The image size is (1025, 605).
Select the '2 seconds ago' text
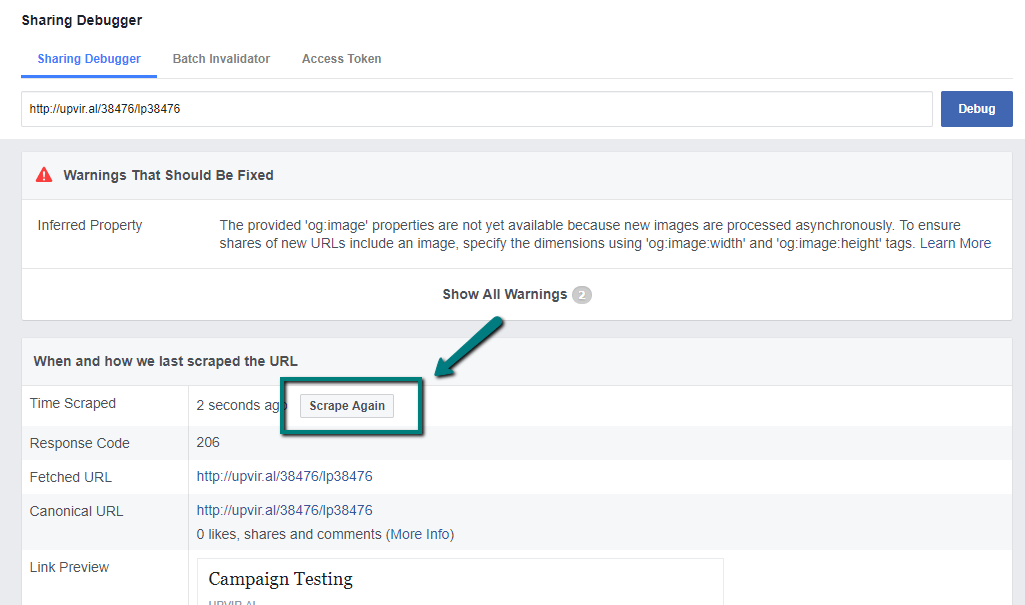click(x=241, y=406)
